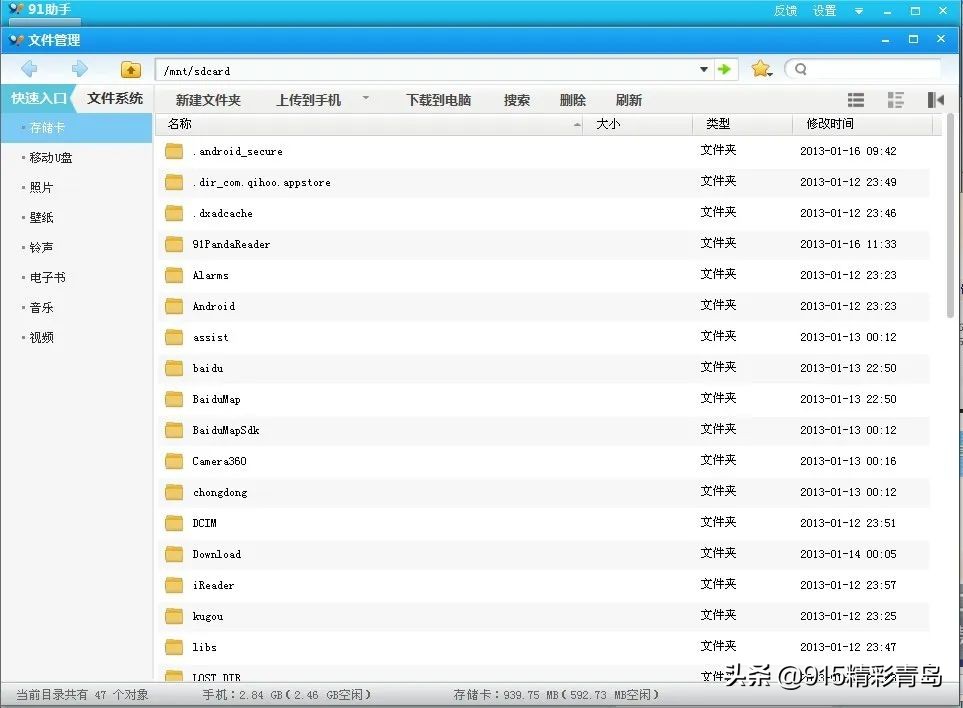The height and width of the screenshot is (708, 963).
Task: Sort by 大小 column header
Action: 637,124
